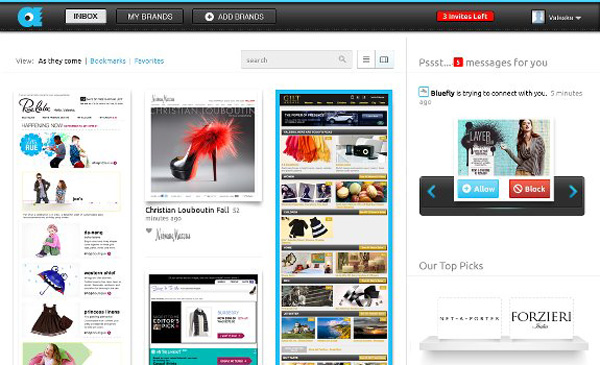Block the Bluefly connection request

[529, 189]
